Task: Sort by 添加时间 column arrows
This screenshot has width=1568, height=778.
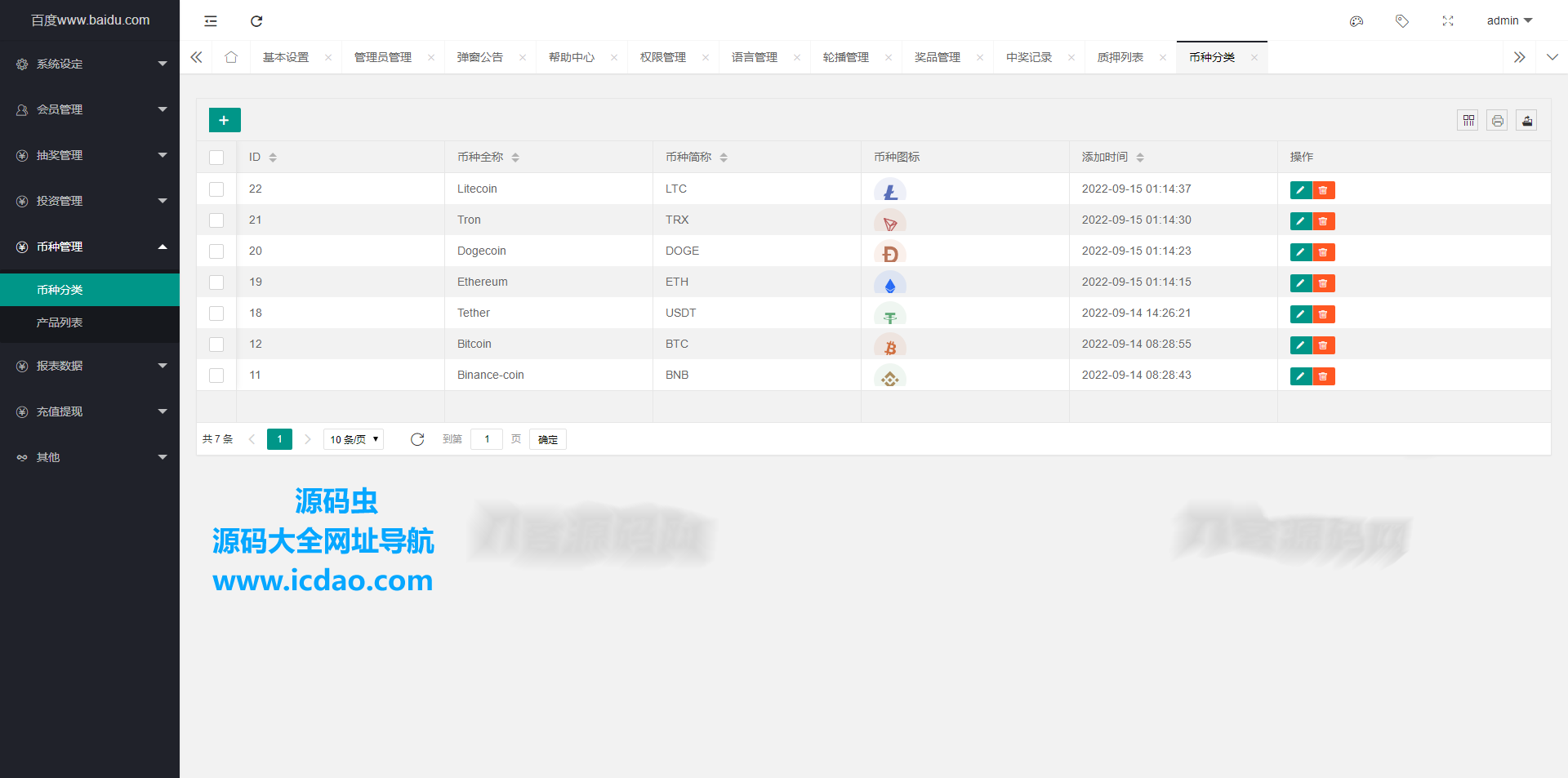Action: point(1140,158)
